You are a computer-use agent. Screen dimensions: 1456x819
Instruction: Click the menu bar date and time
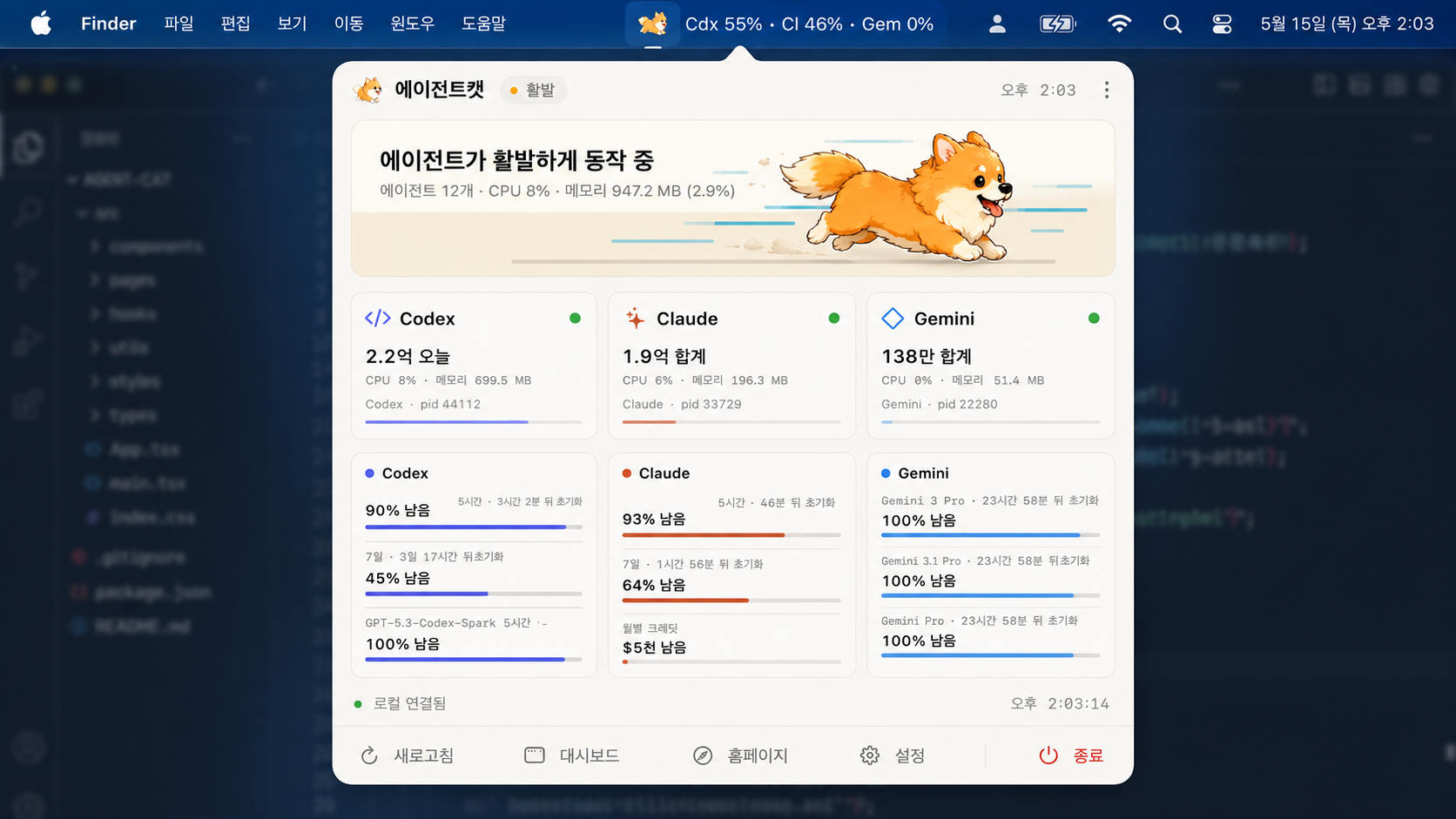[1347, 23]
